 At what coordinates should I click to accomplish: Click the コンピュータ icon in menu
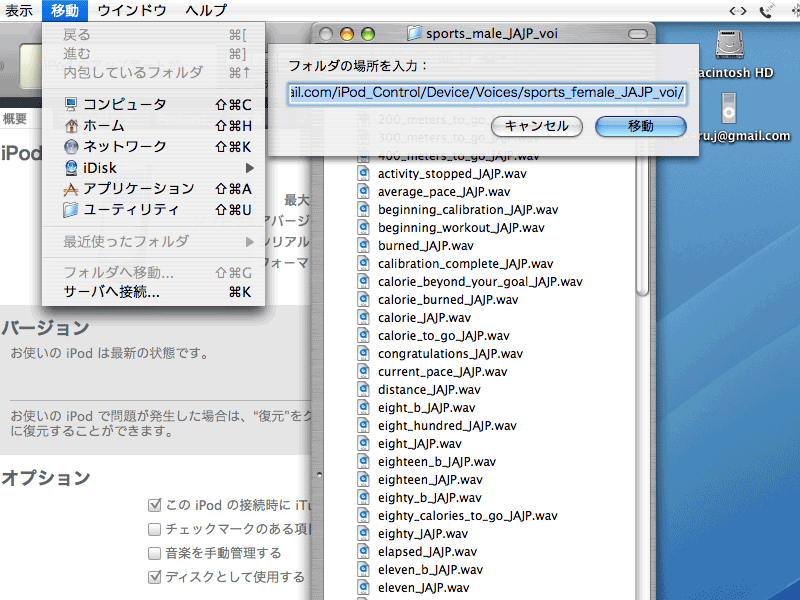pos(71,105)
